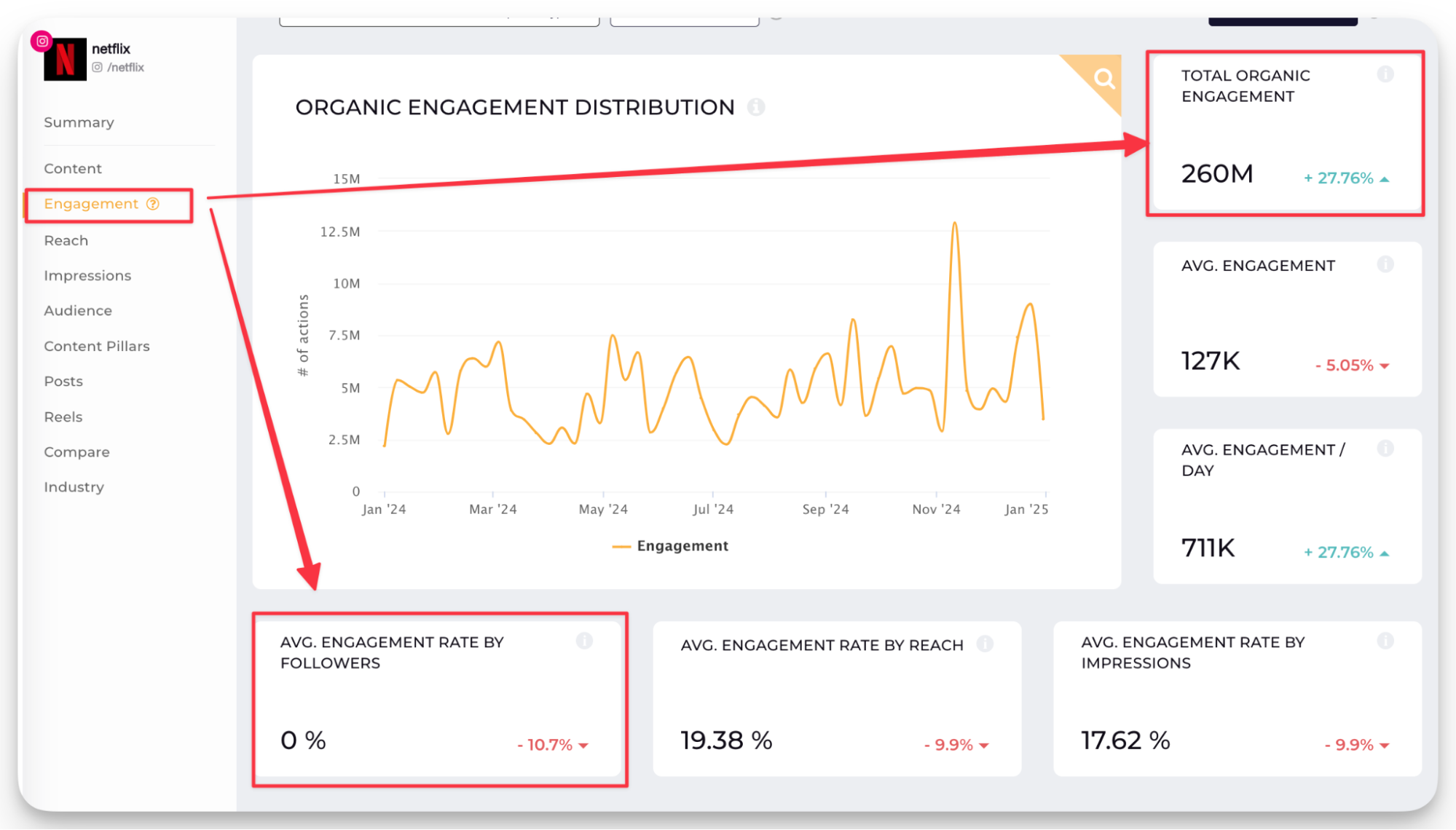1456x830 pixels.
Task: Click info icon on Engagement Rate by Impressions
Action: tap(1385, 641)
